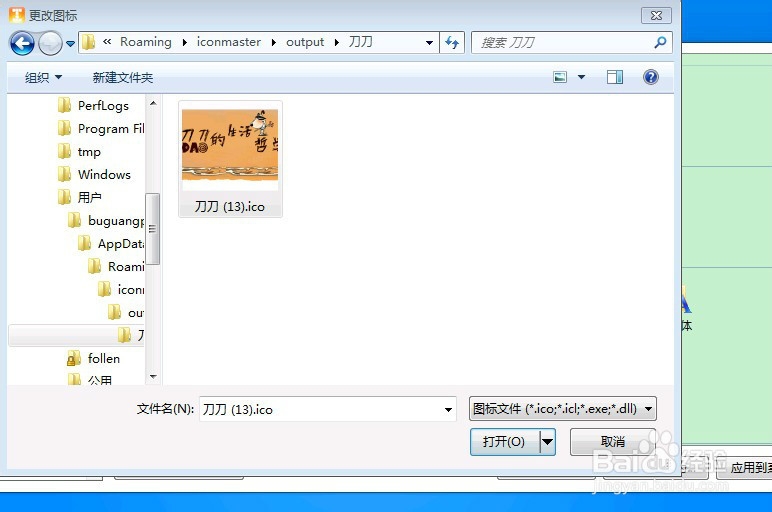Click the Forward navigation arrow
Screen dimensions: 772x512
50,43
